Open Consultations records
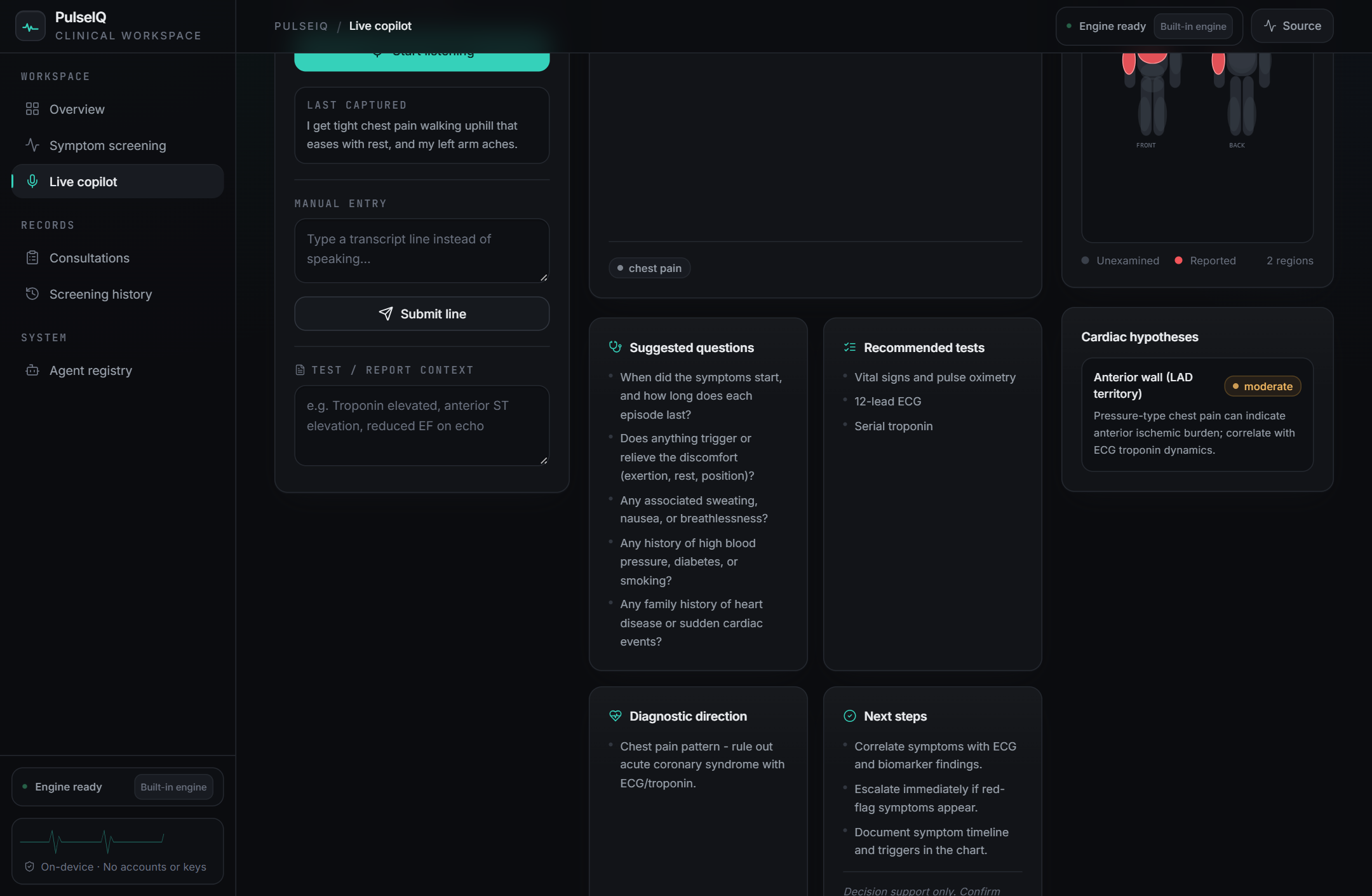Image resolution: width=1372 pixels, height=896 pixels. coord(118,257)
